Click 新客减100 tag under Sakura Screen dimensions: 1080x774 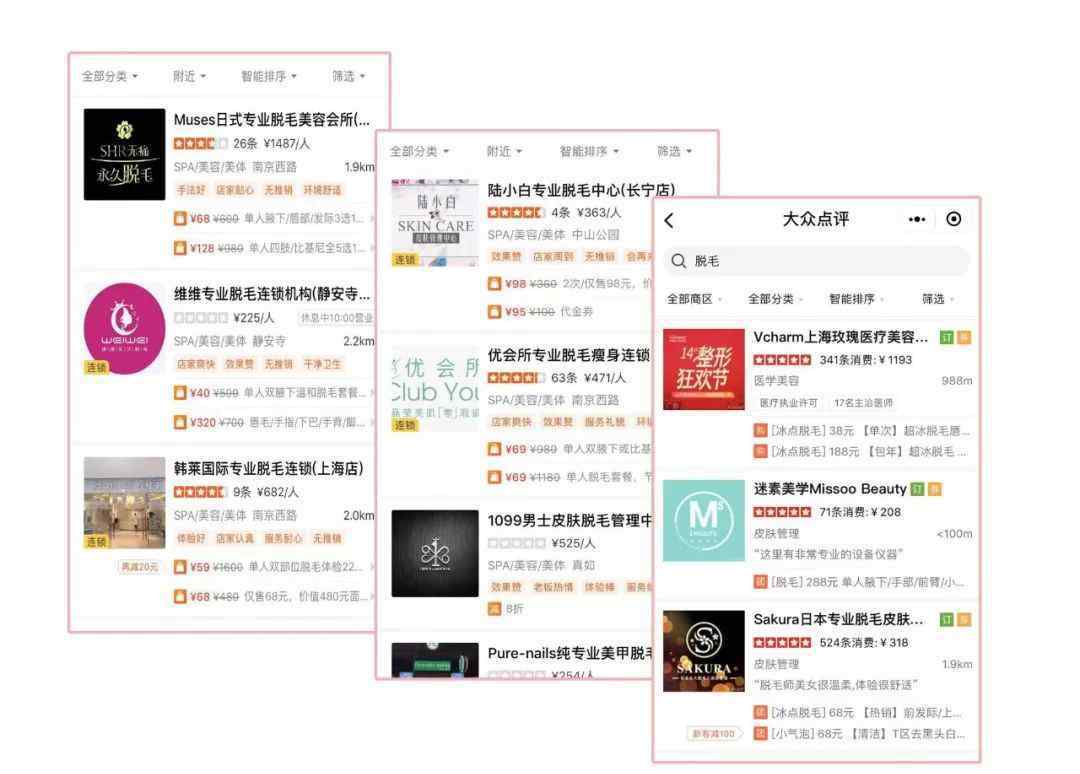(714, 734)
